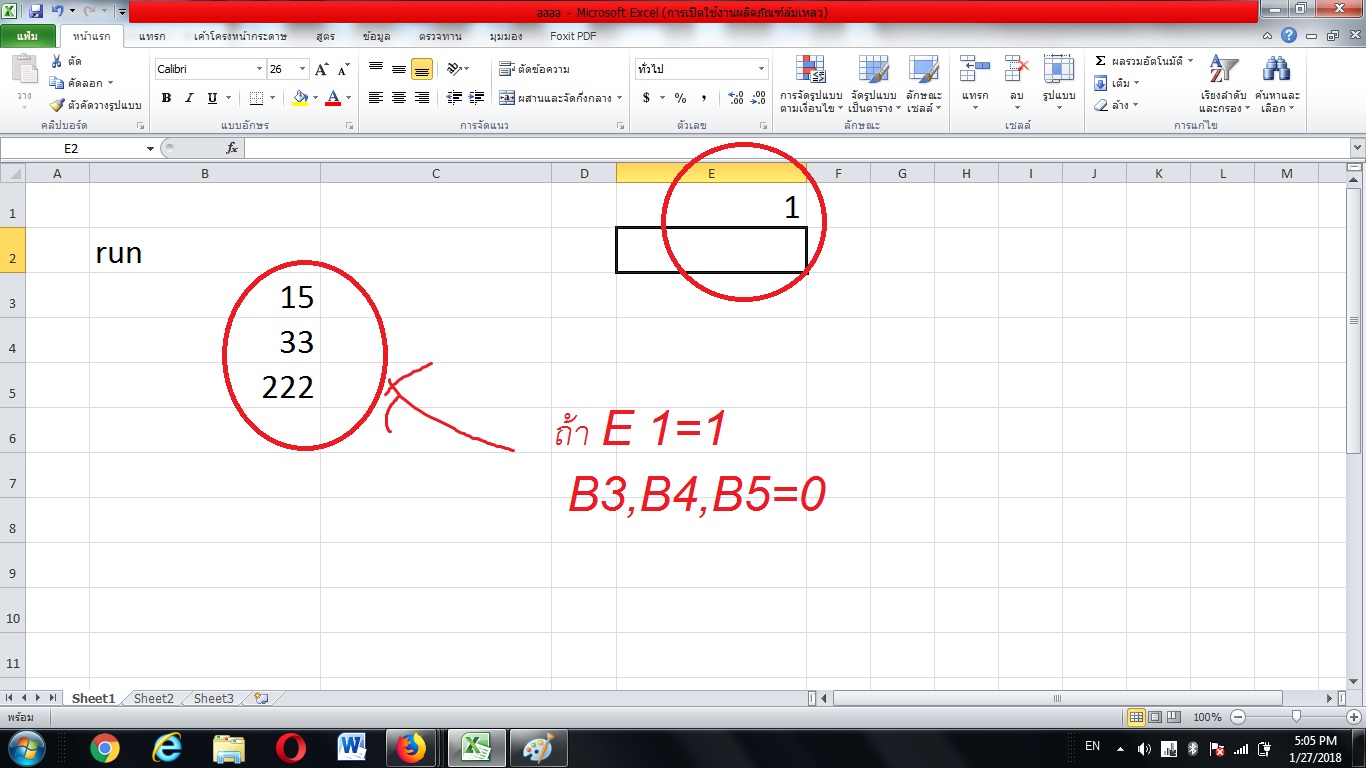Click the Format cells button
The image size is (1366, 768).
(x=1059, y=84)
